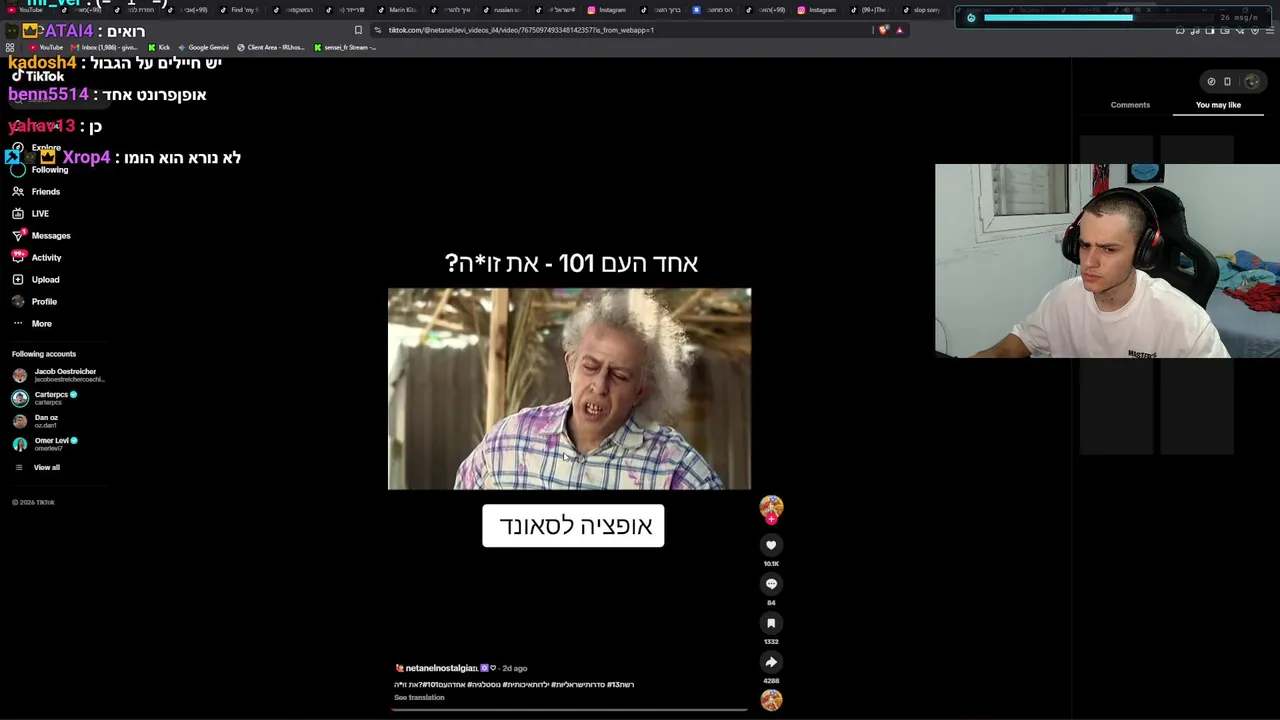Open the profile avatar in TikTok's top-right
The width and height of the screenshot is (1280, 720).
click(1252, 82)
